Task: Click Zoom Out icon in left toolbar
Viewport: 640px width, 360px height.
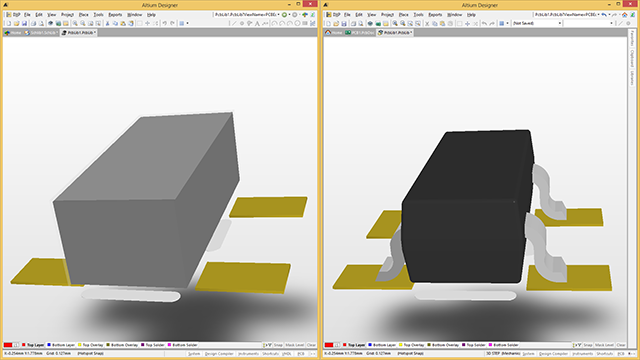Action: click(83, 24)
